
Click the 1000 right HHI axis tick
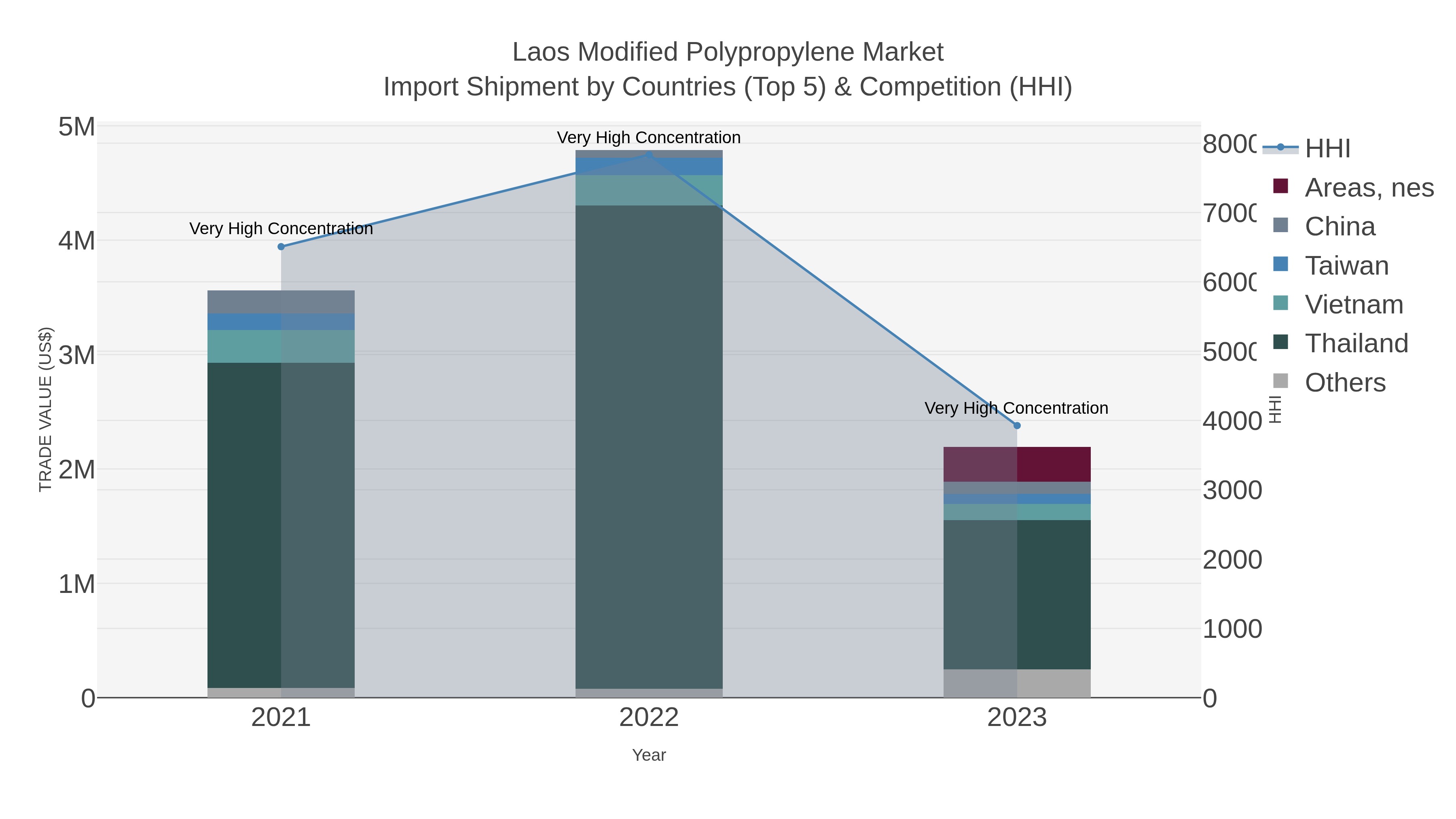point(1232,629)
